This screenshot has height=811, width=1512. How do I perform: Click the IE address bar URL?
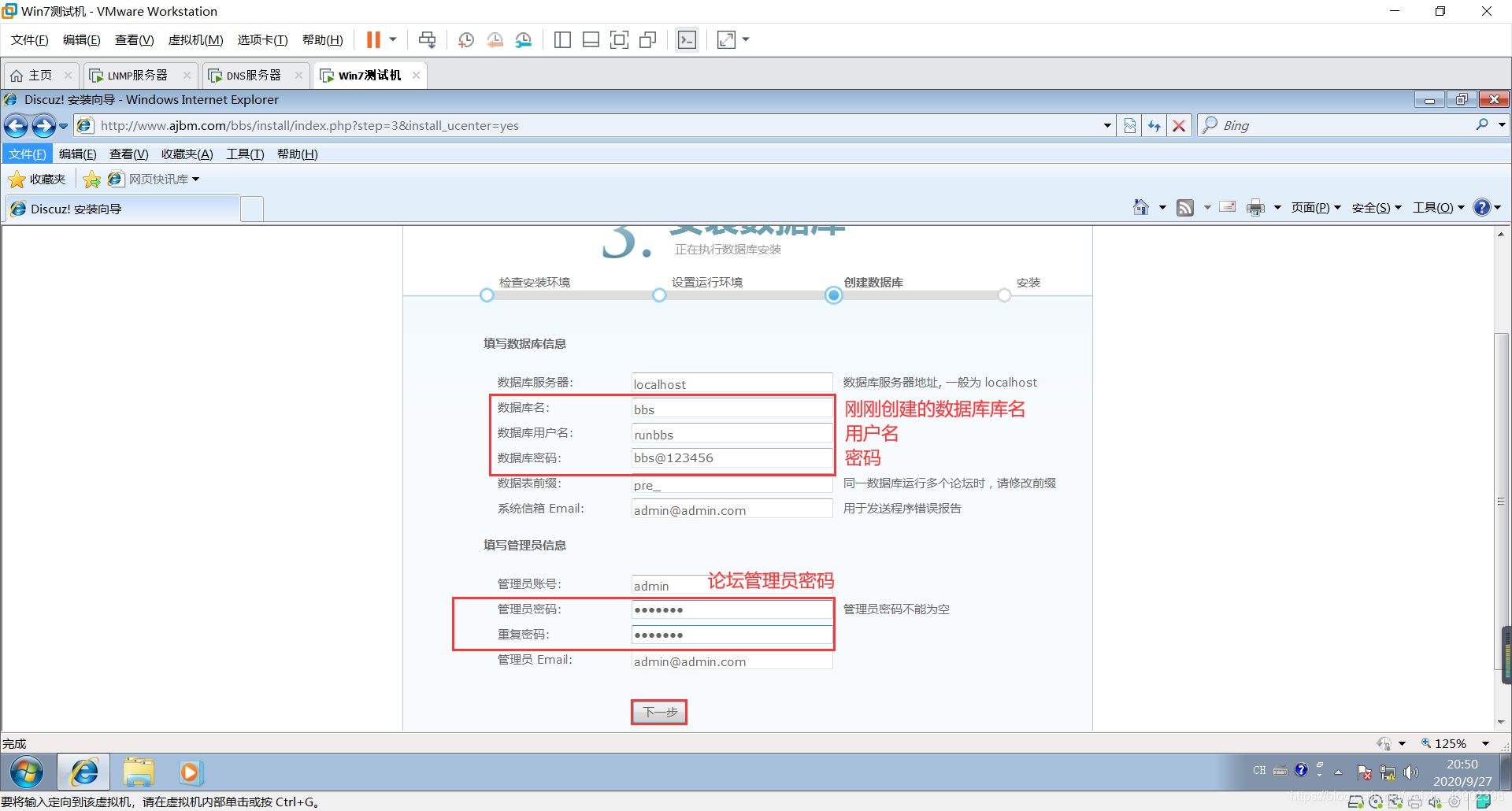point(309,125)
